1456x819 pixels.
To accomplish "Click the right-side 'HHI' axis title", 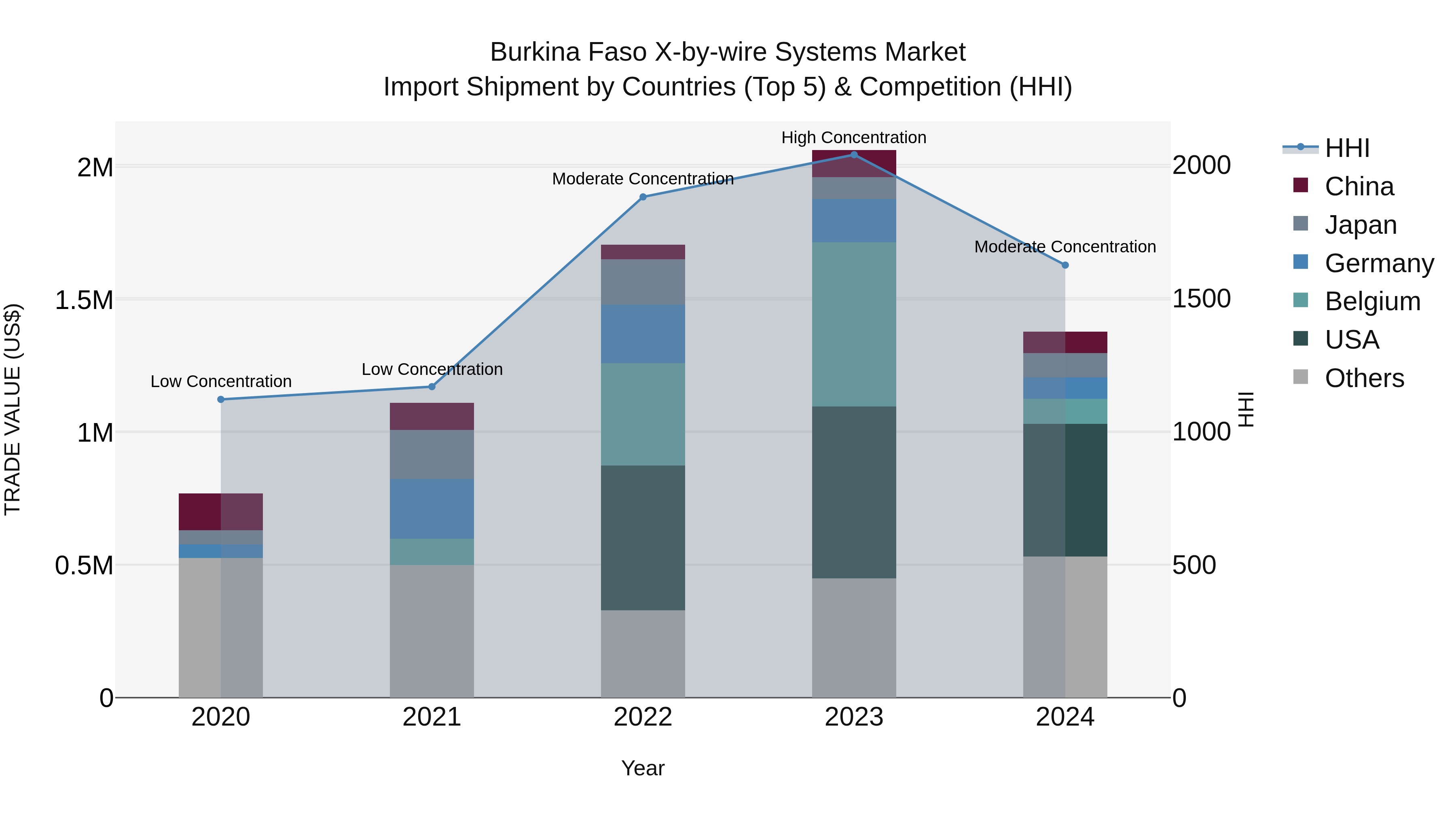I will tap(1246, 409).
